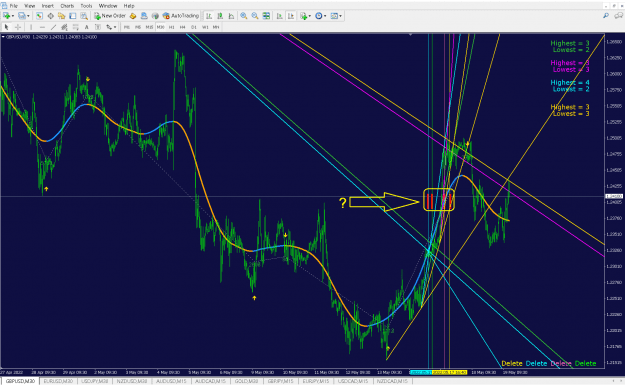
Task: Toggle the Navigator panel icon
Action: [x=61, y=16]
